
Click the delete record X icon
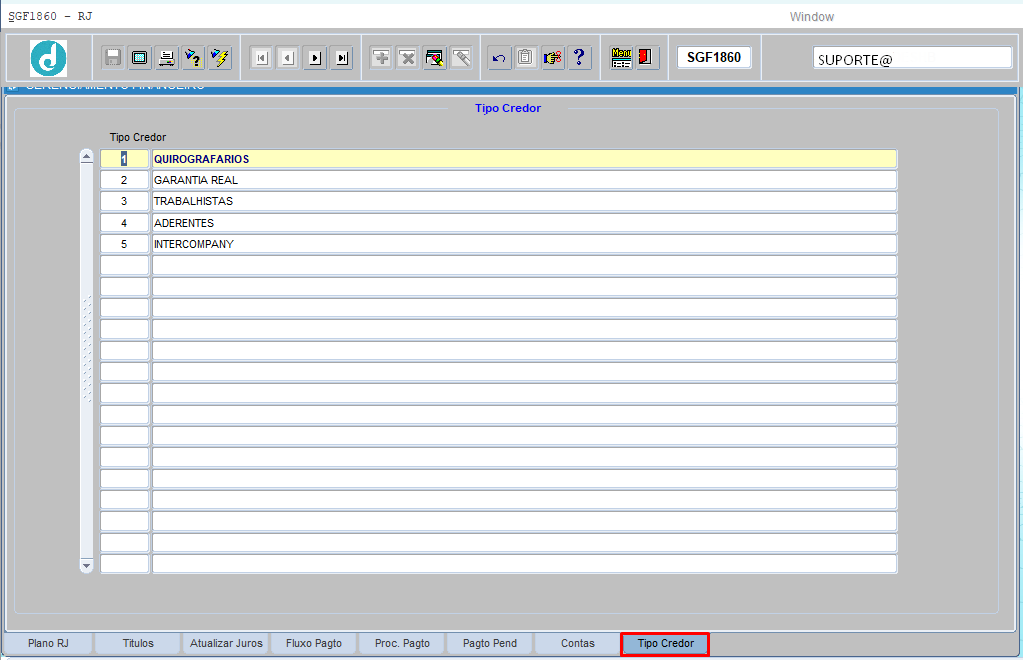[407, 58]
